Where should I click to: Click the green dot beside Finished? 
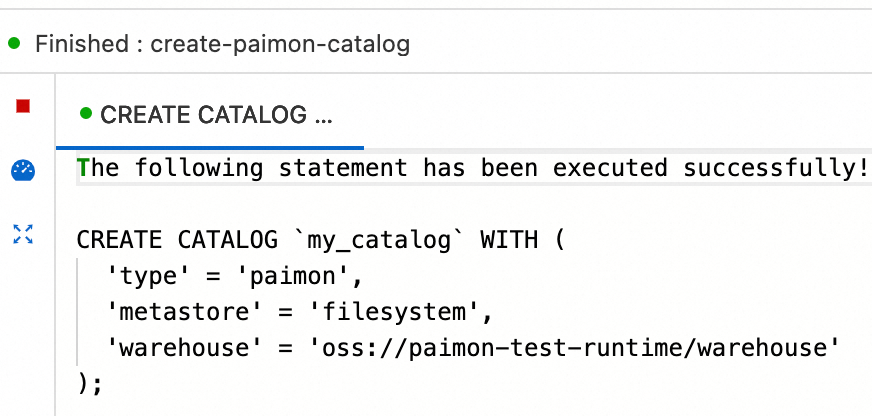[14, 44]
